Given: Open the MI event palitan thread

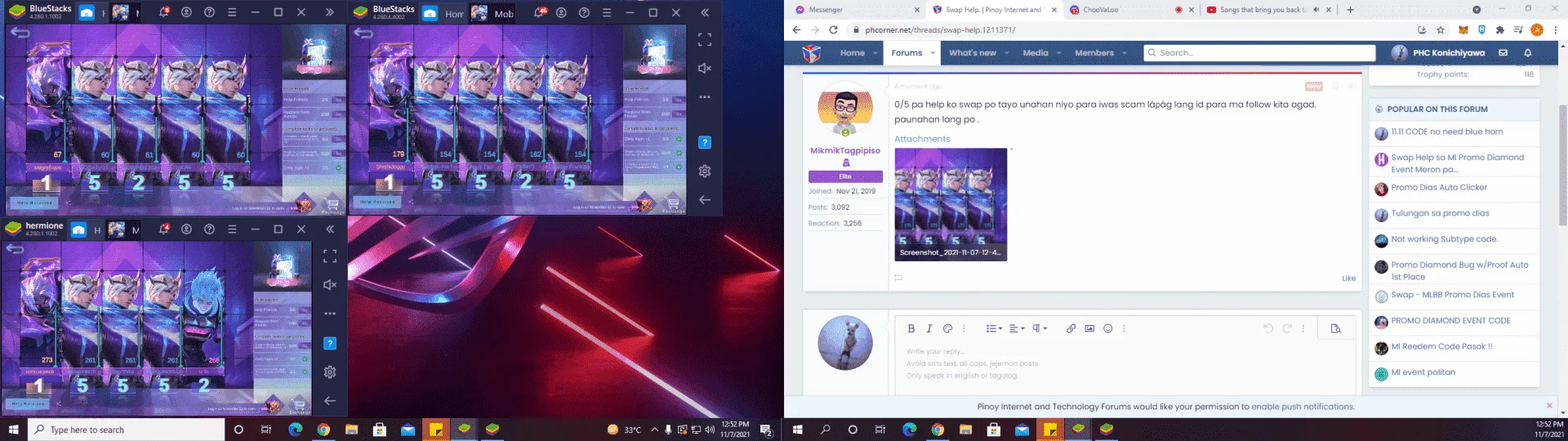Looking at the screenshot, I should 1423,372.
